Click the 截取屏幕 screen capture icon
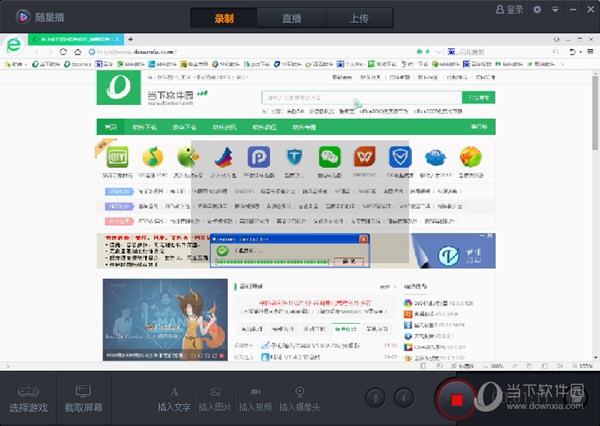Screen dimensions: 600x426 83,399
